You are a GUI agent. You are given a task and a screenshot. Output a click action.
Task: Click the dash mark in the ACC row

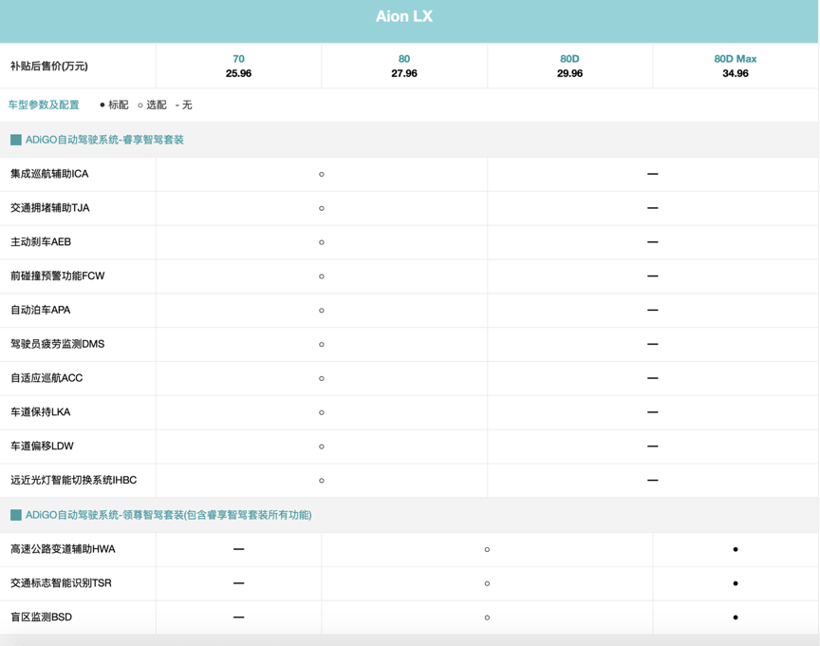tap(653, 378)
